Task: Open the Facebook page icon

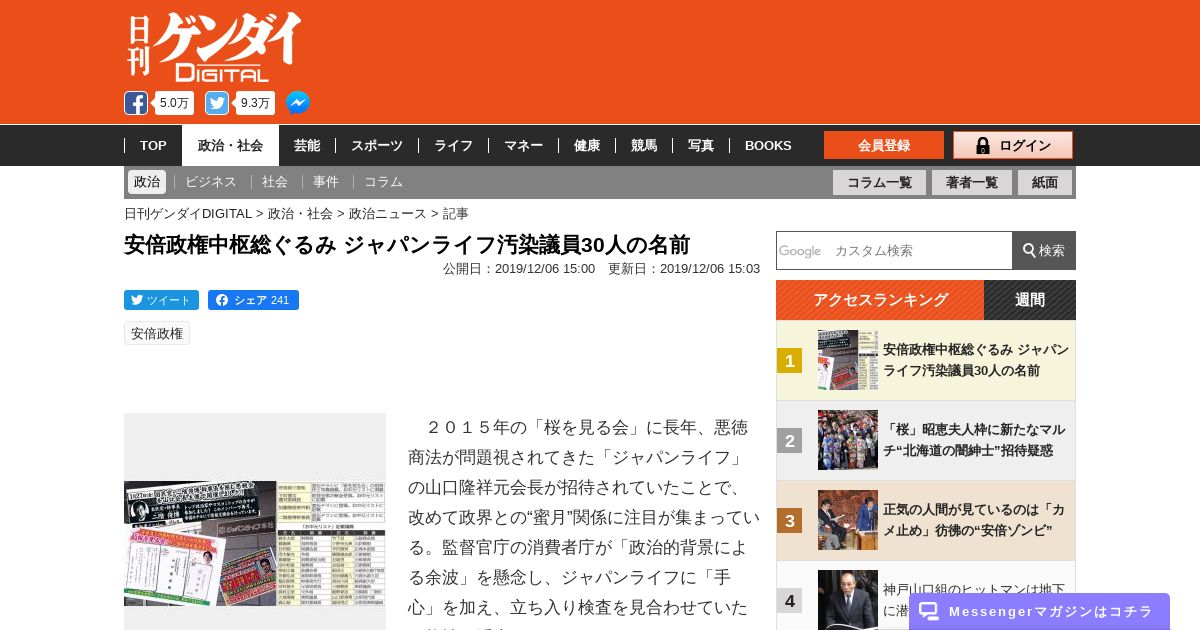Action: [136, 103]
